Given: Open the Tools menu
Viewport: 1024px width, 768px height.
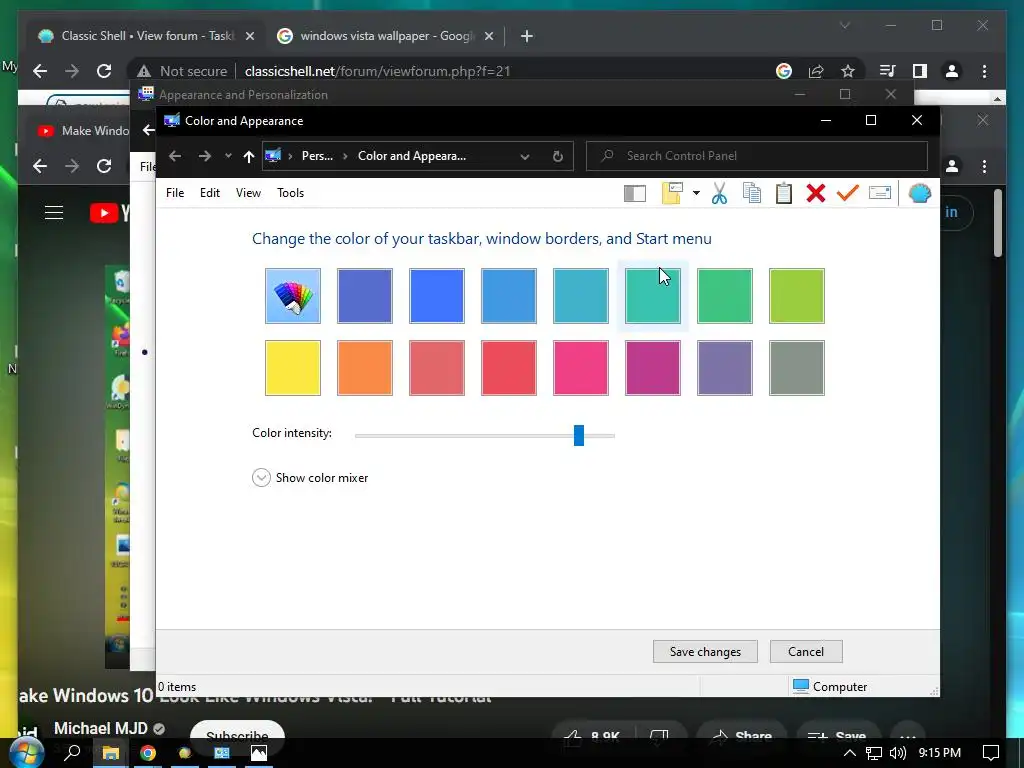Looking at the screenshot, I should [290, 193].
